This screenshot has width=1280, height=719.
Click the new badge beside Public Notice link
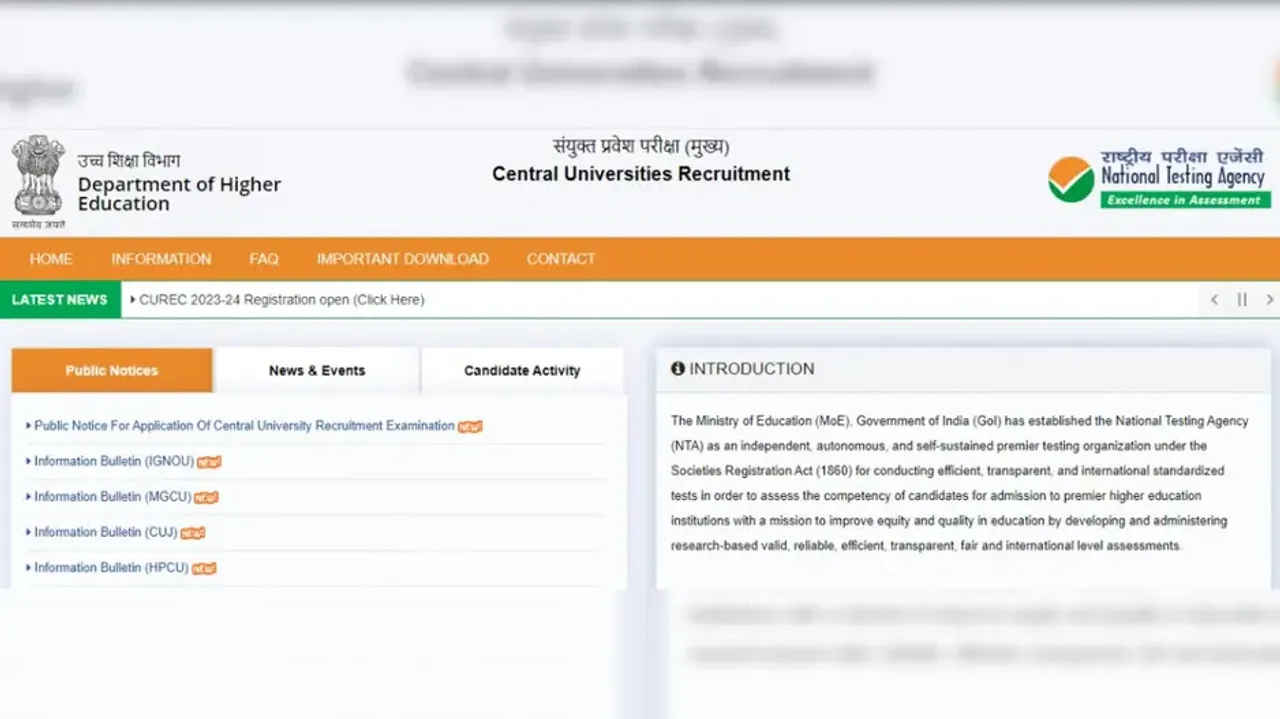(x=470, y=426)
